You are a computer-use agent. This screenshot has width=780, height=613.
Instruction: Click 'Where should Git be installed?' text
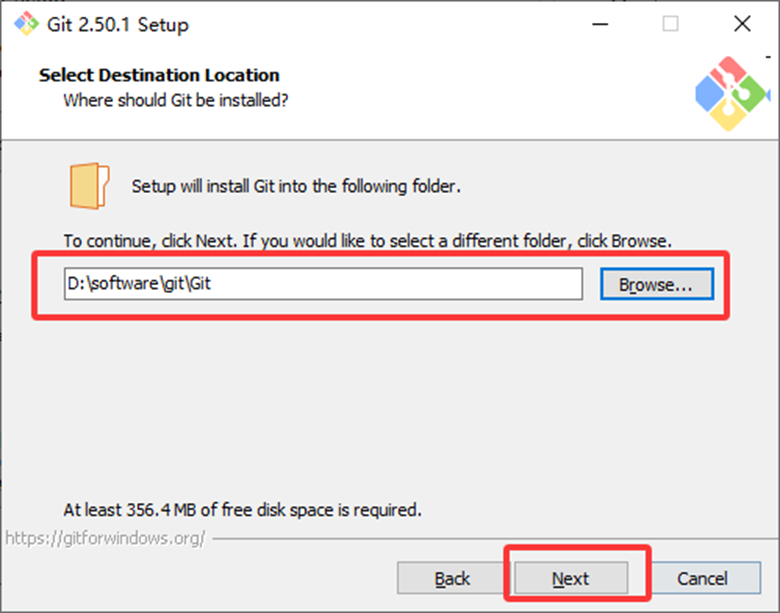click(x=176, y=101)
